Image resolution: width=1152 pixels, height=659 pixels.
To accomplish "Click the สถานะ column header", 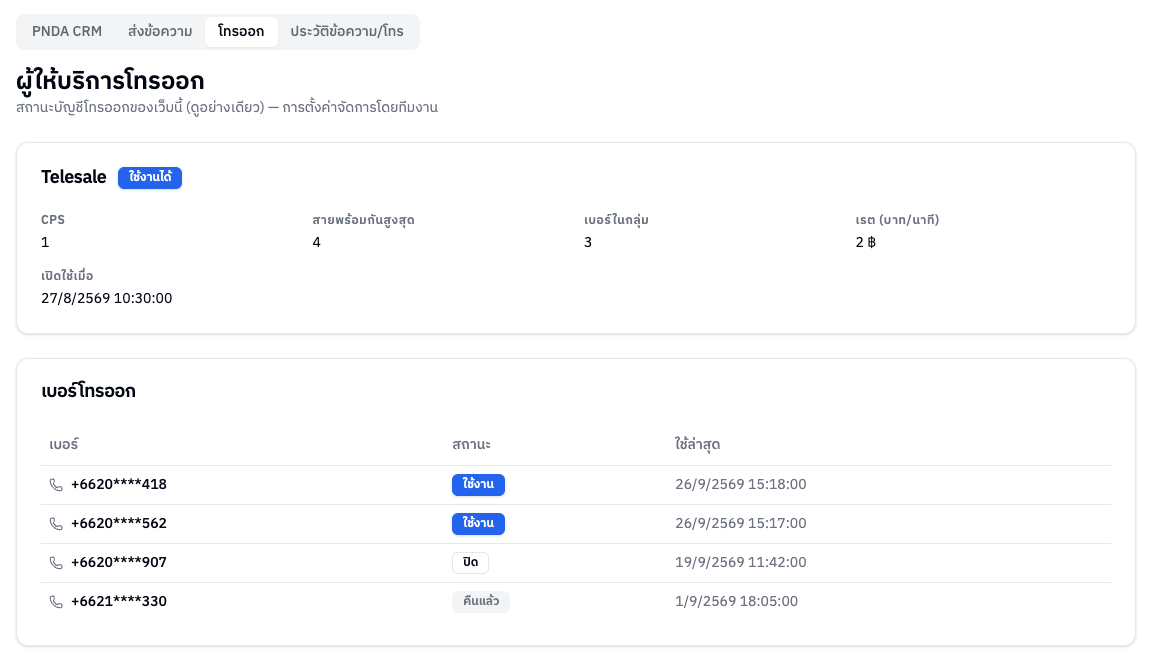I will [472, 444].
